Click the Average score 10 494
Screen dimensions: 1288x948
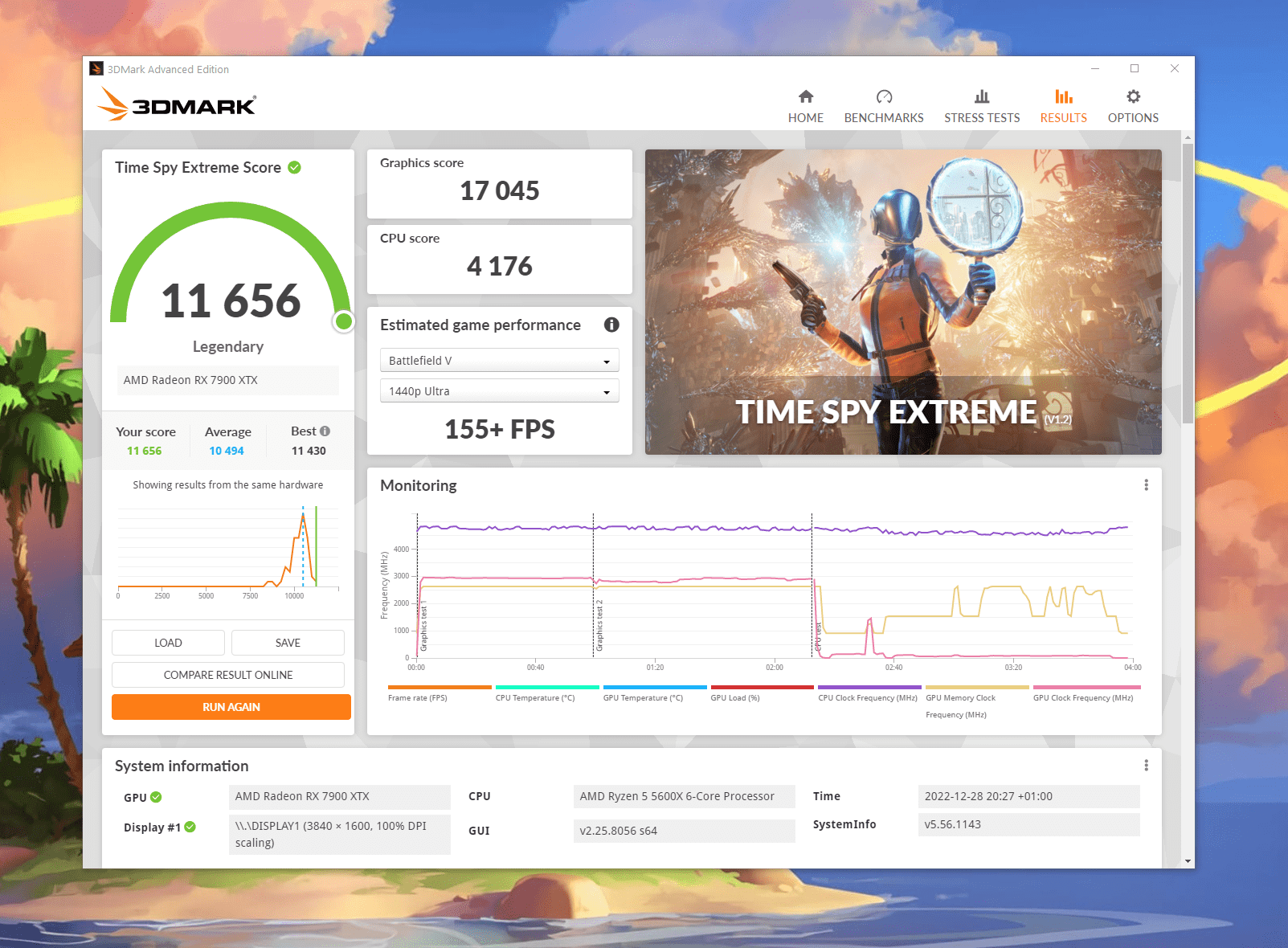coord(227,451)
